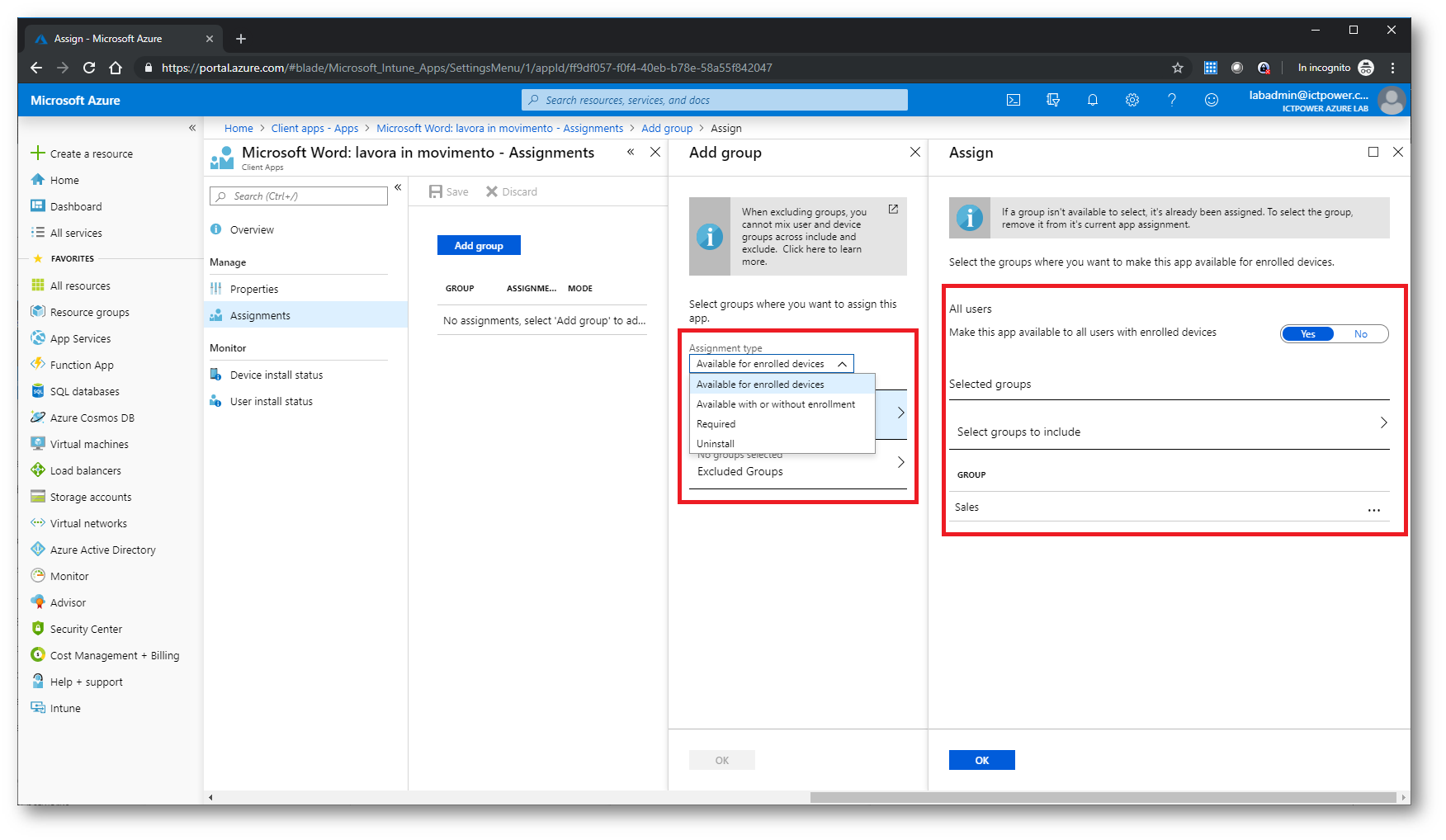Viewport: 1446px width, 840px height.
Task: Click the Dashboard sidebar icon
Action: 37,205
